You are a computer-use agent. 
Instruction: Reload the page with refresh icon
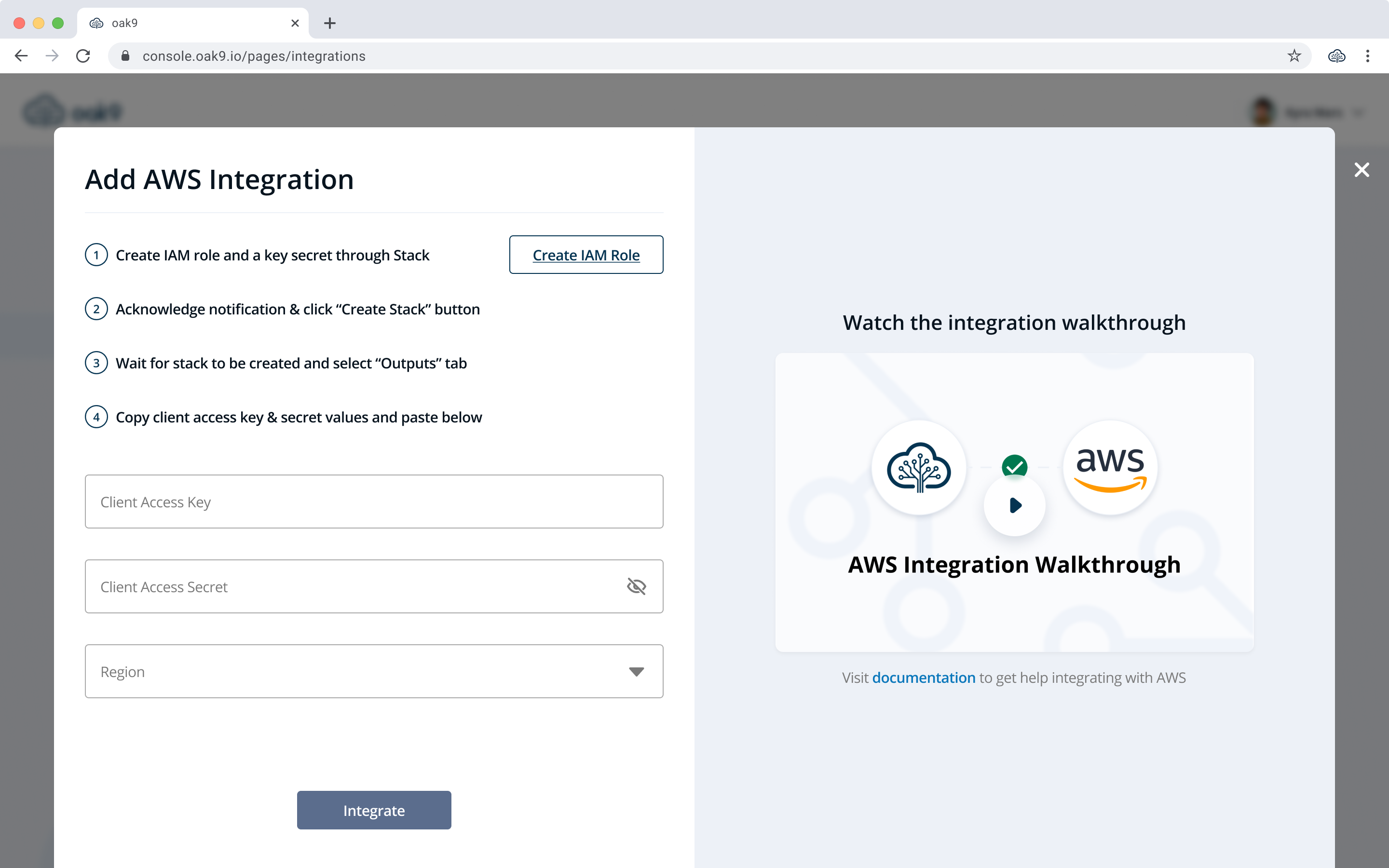click(x=83, y=55)
